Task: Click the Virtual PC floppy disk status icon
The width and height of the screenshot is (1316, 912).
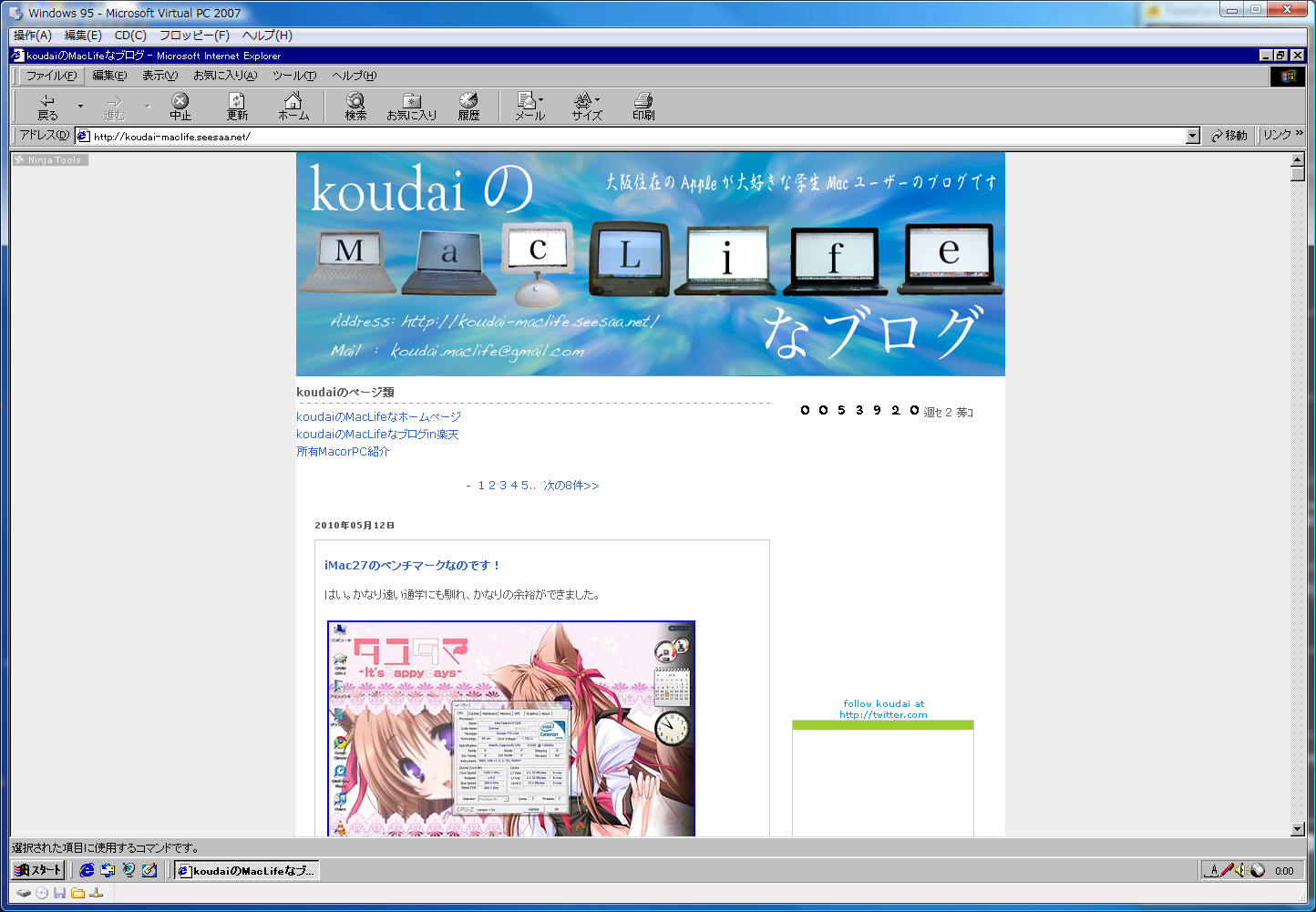Action: (60, 893)
